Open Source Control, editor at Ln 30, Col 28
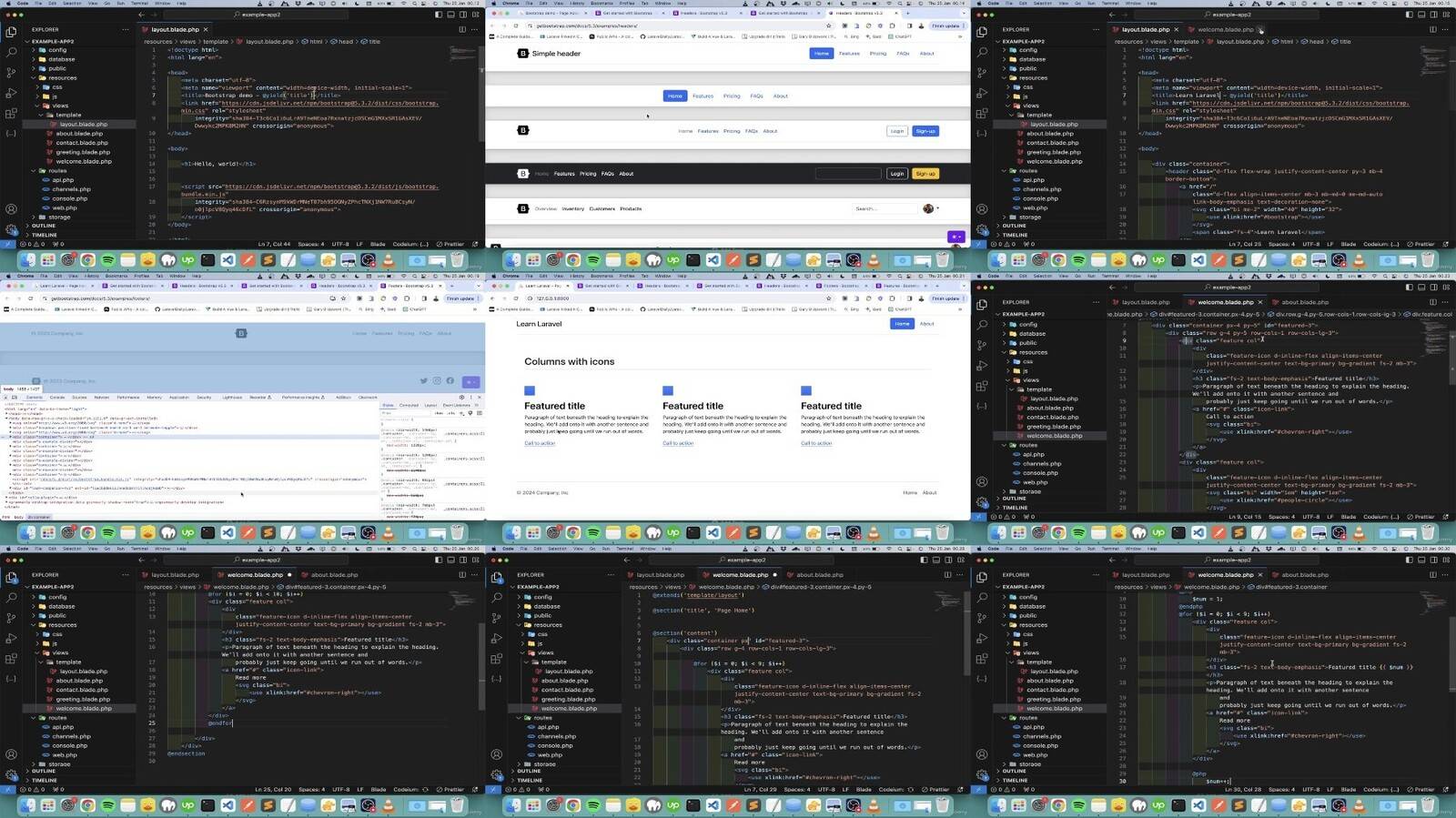 click(982, 618)
